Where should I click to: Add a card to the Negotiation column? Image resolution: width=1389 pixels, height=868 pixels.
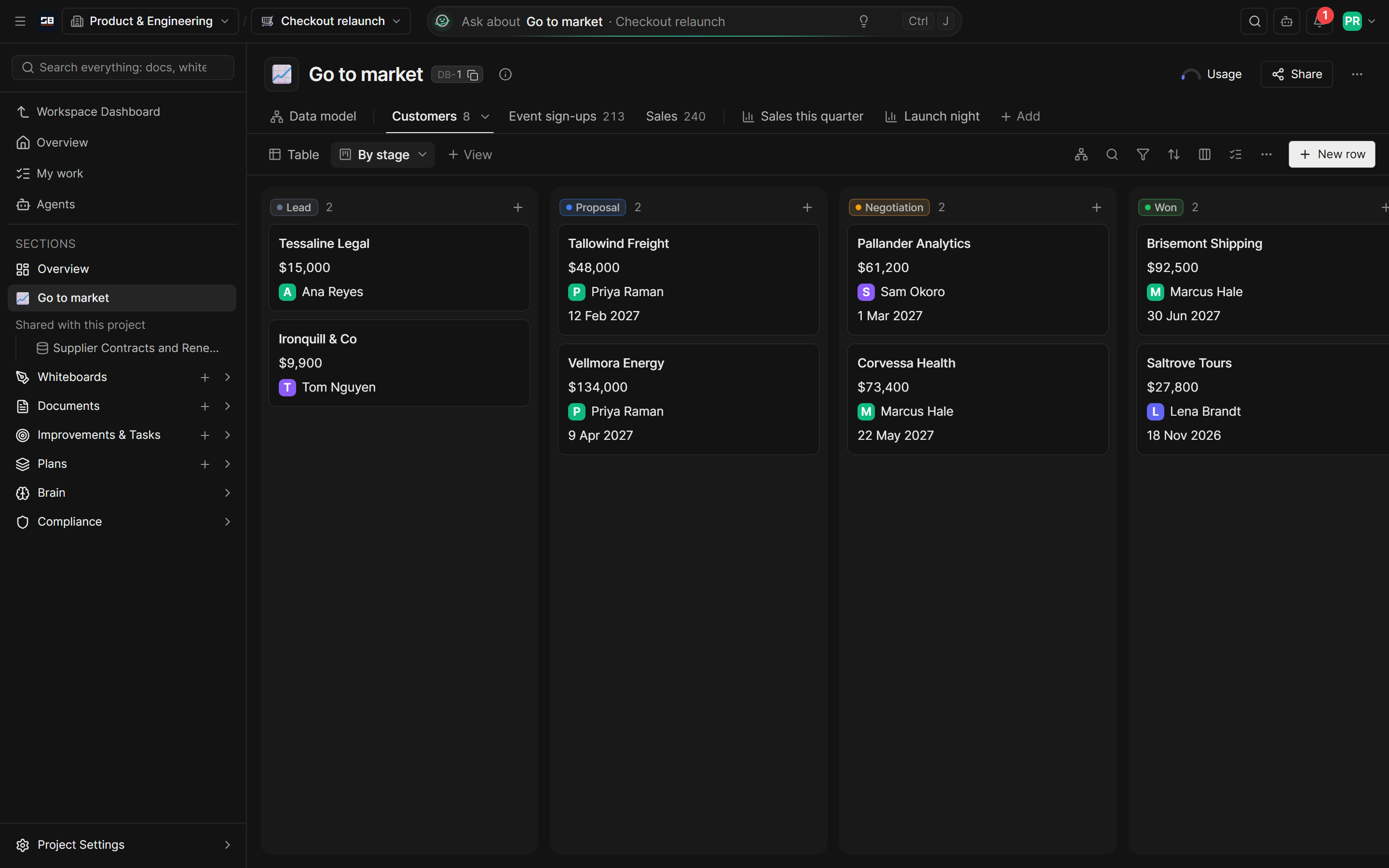coord(1096,207)
